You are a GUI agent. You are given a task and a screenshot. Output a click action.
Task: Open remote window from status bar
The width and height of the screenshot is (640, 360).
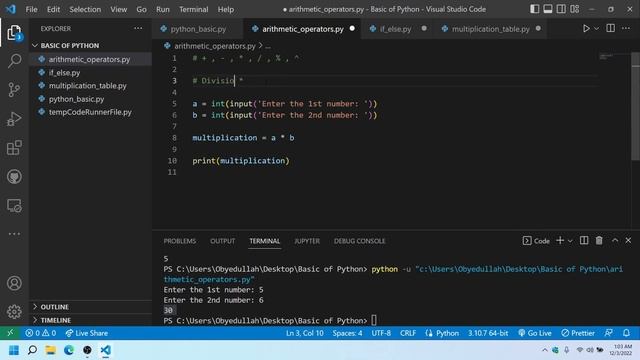pos(10,333)
